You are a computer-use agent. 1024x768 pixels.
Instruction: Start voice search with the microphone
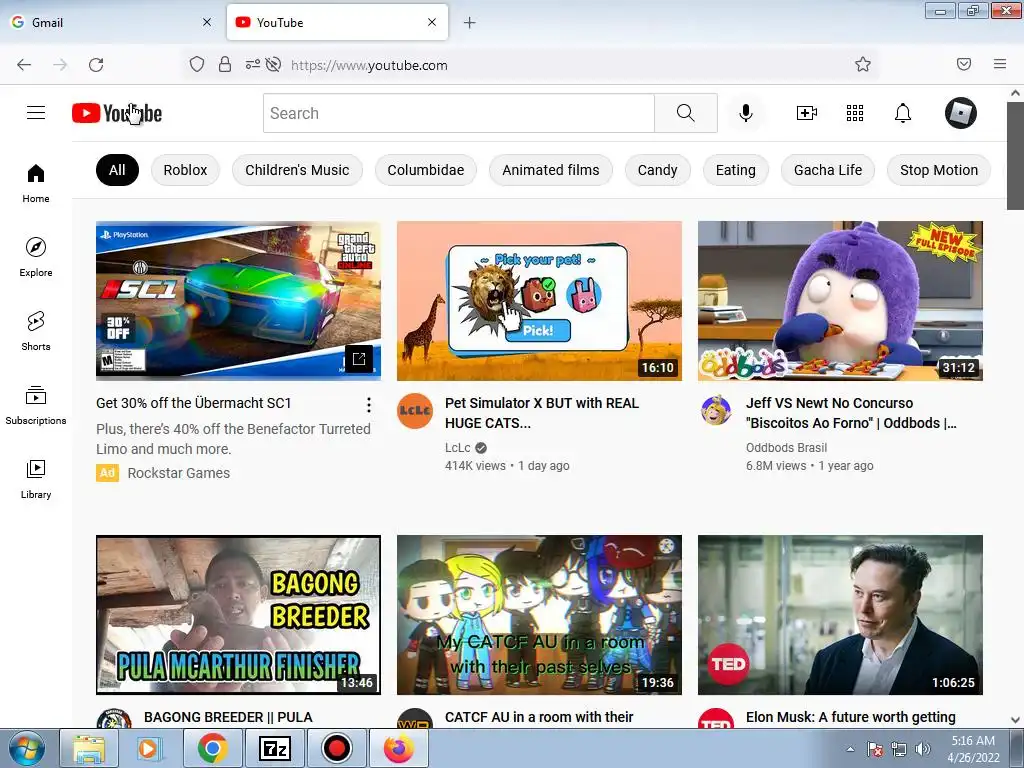746,113
